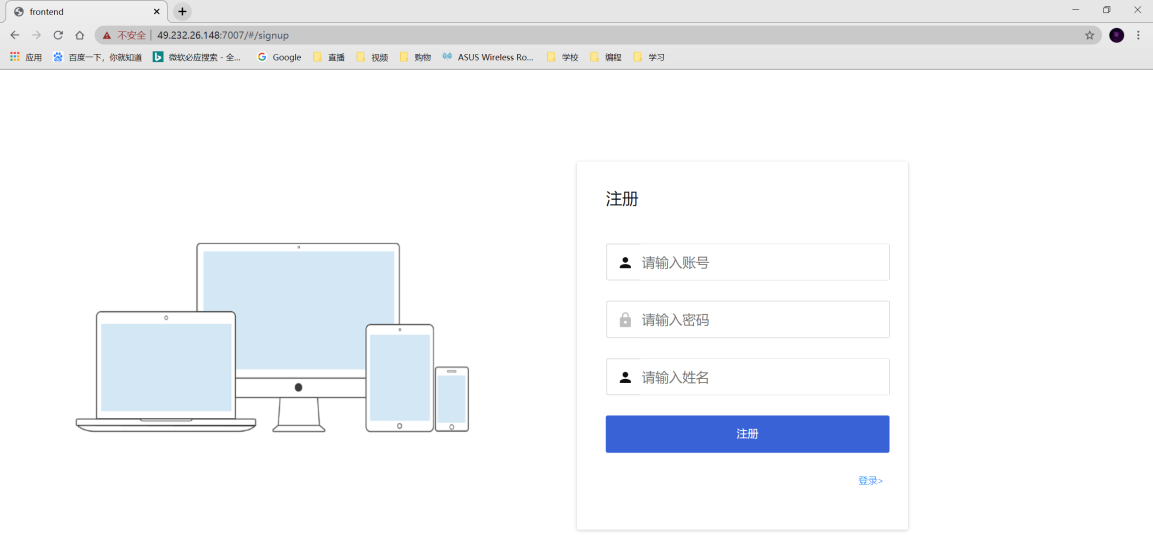Click the not-secure warning triangle icon

click(107, 35)
